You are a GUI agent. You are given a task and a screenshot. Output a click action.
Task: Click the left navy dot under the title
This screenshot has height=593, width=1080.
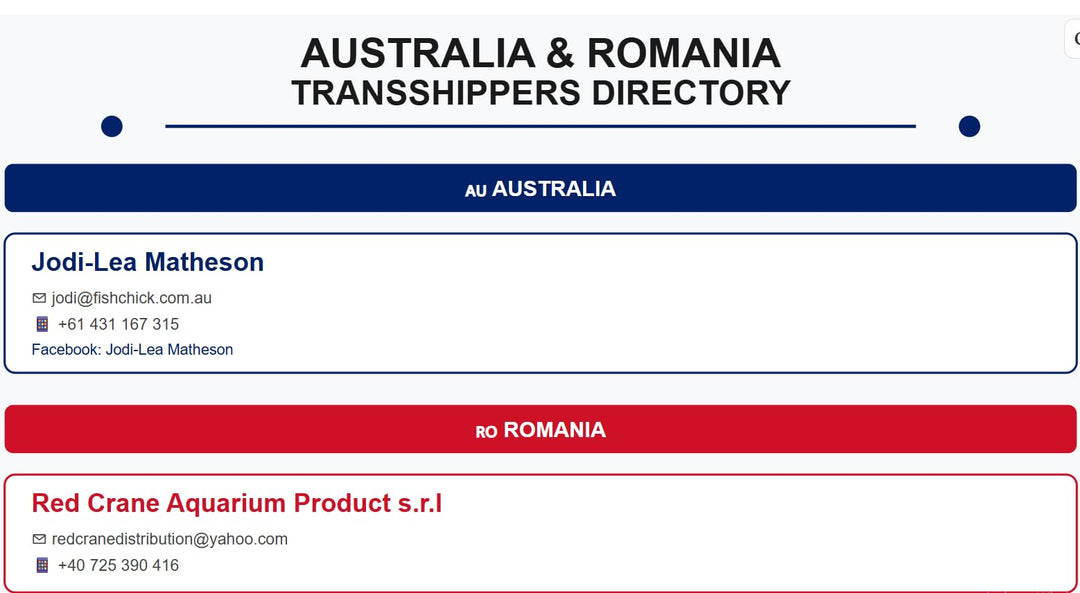[112, 127]
